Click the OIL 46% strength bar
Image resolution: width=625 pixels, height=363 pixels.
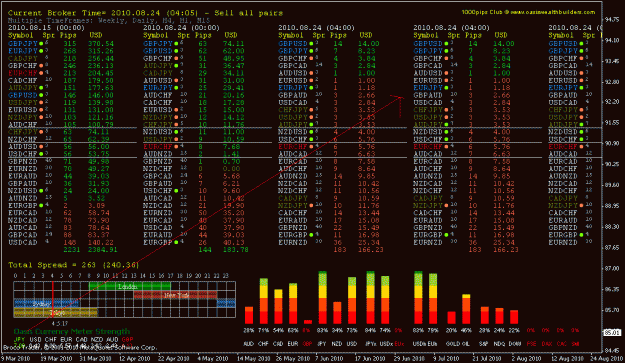click(466, 309)
